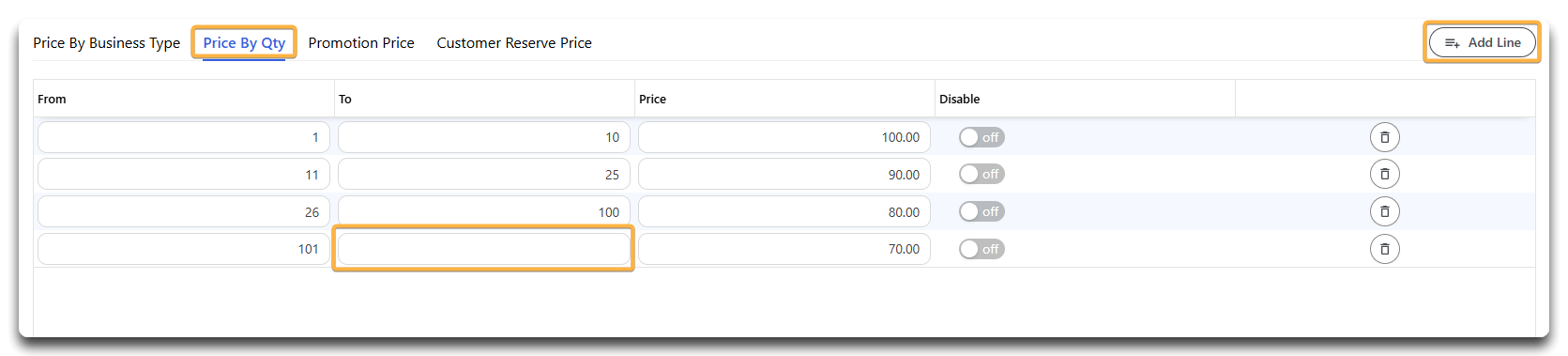Toggle Disable switch for the 90.00 row
The height and width of the screenshot is (356, 1568).
(982, 174)
